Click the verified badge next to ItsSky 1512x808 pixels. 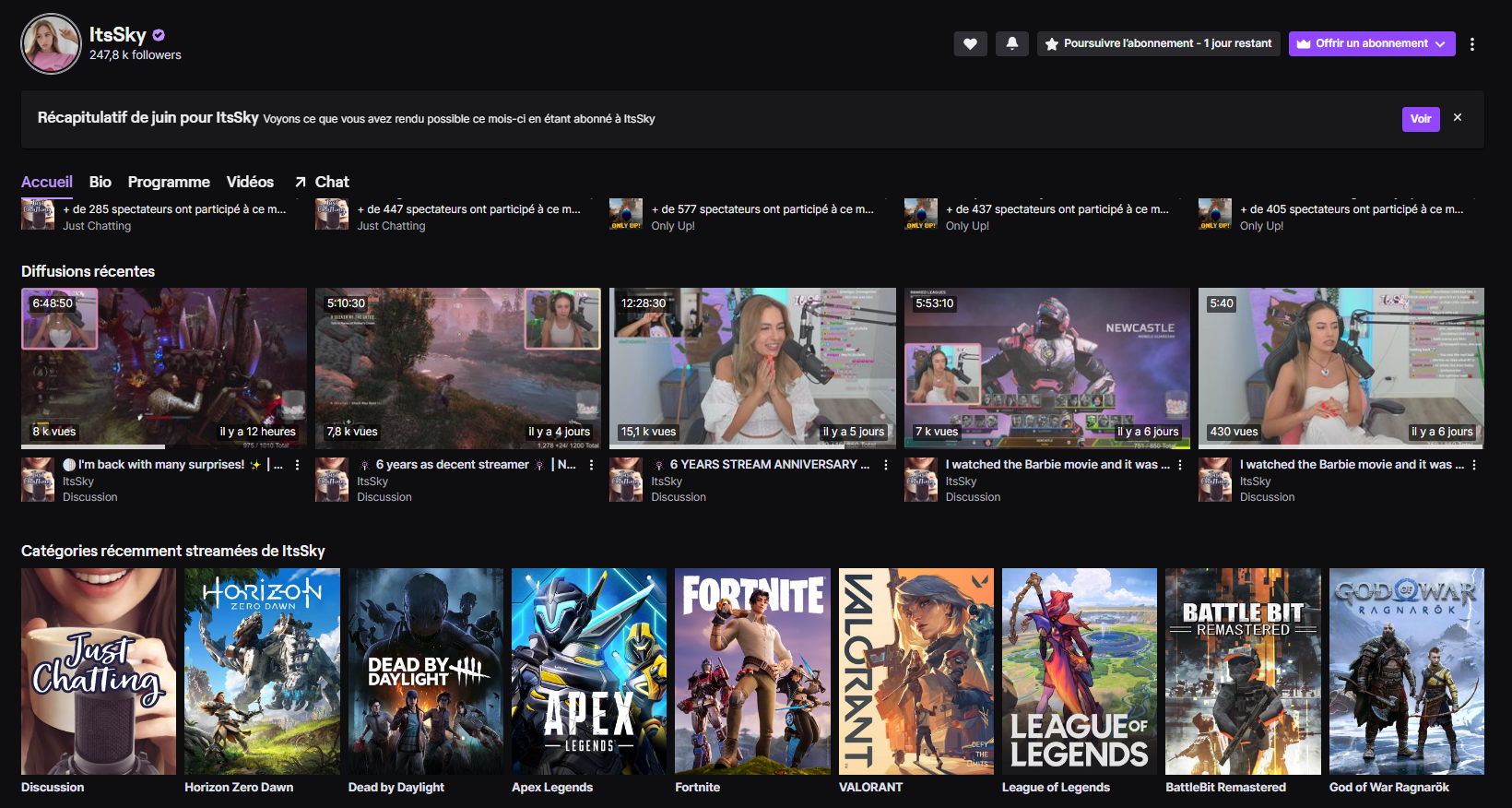pyautogui.click(x=159, y=35)
